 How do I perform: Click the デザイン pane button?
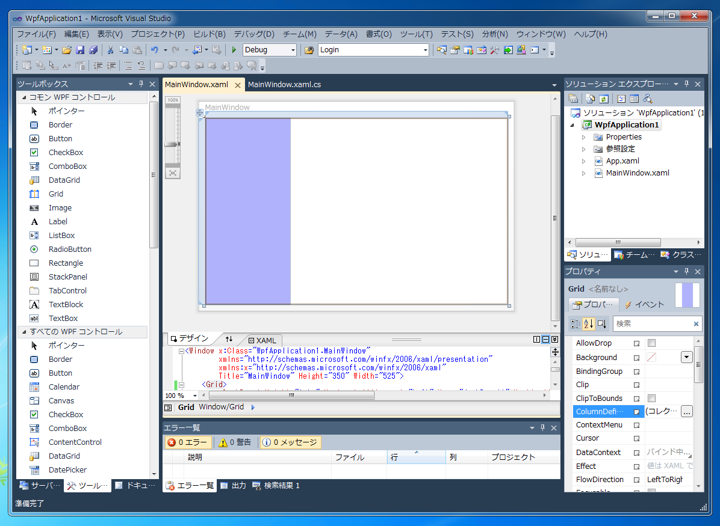tap(189, 339)
